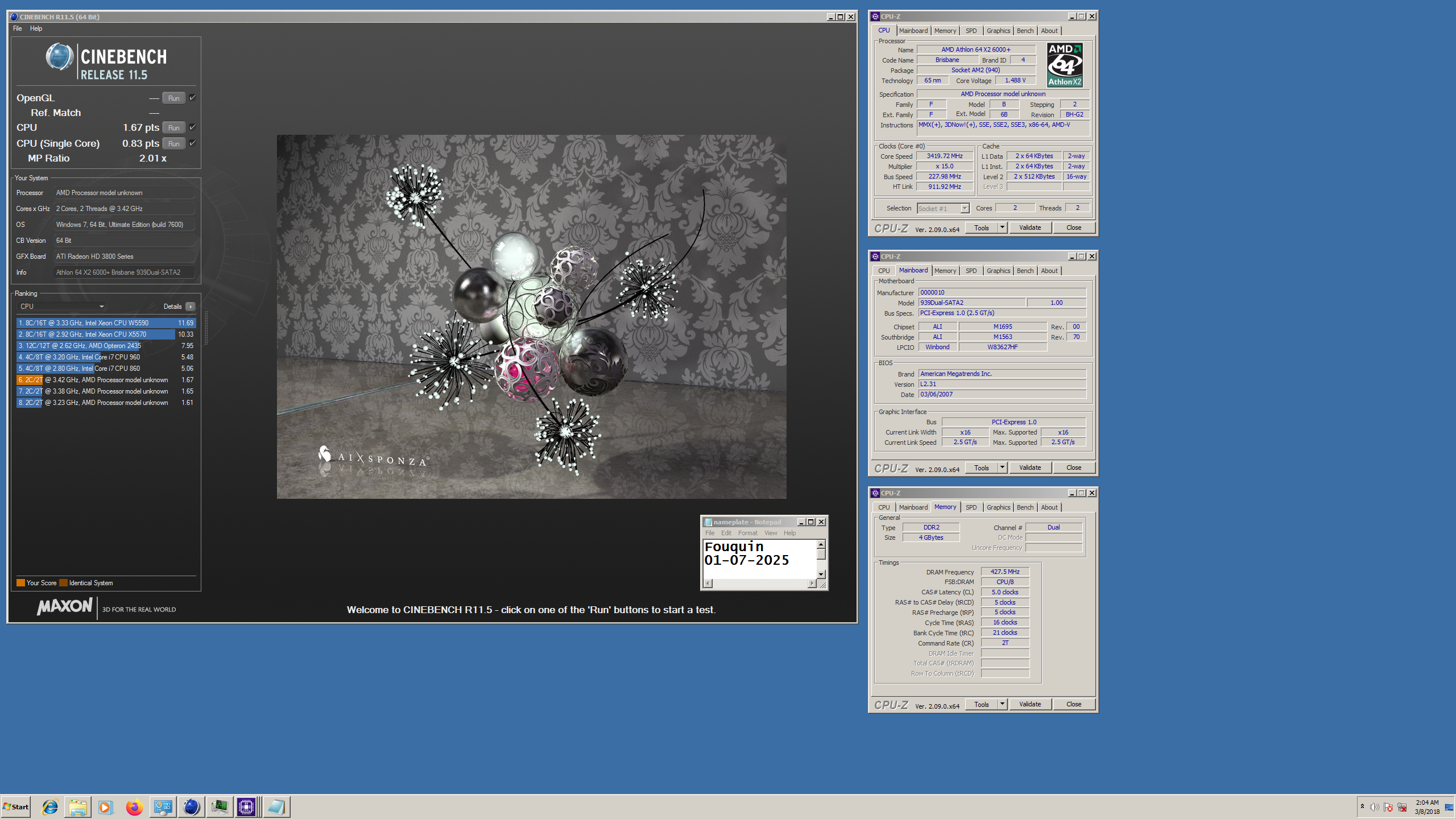Open the Ranking CPU dropdown
1456x819 pixels.
pyautogui.click(x=61, y=307)
